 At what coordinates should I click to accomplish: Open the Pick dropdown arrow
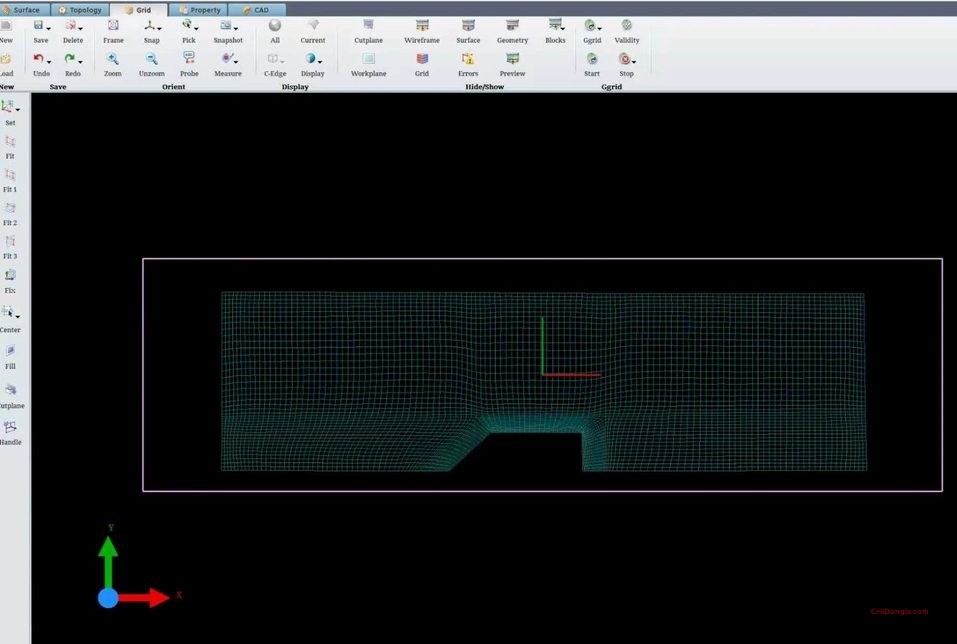pos(196,28)
